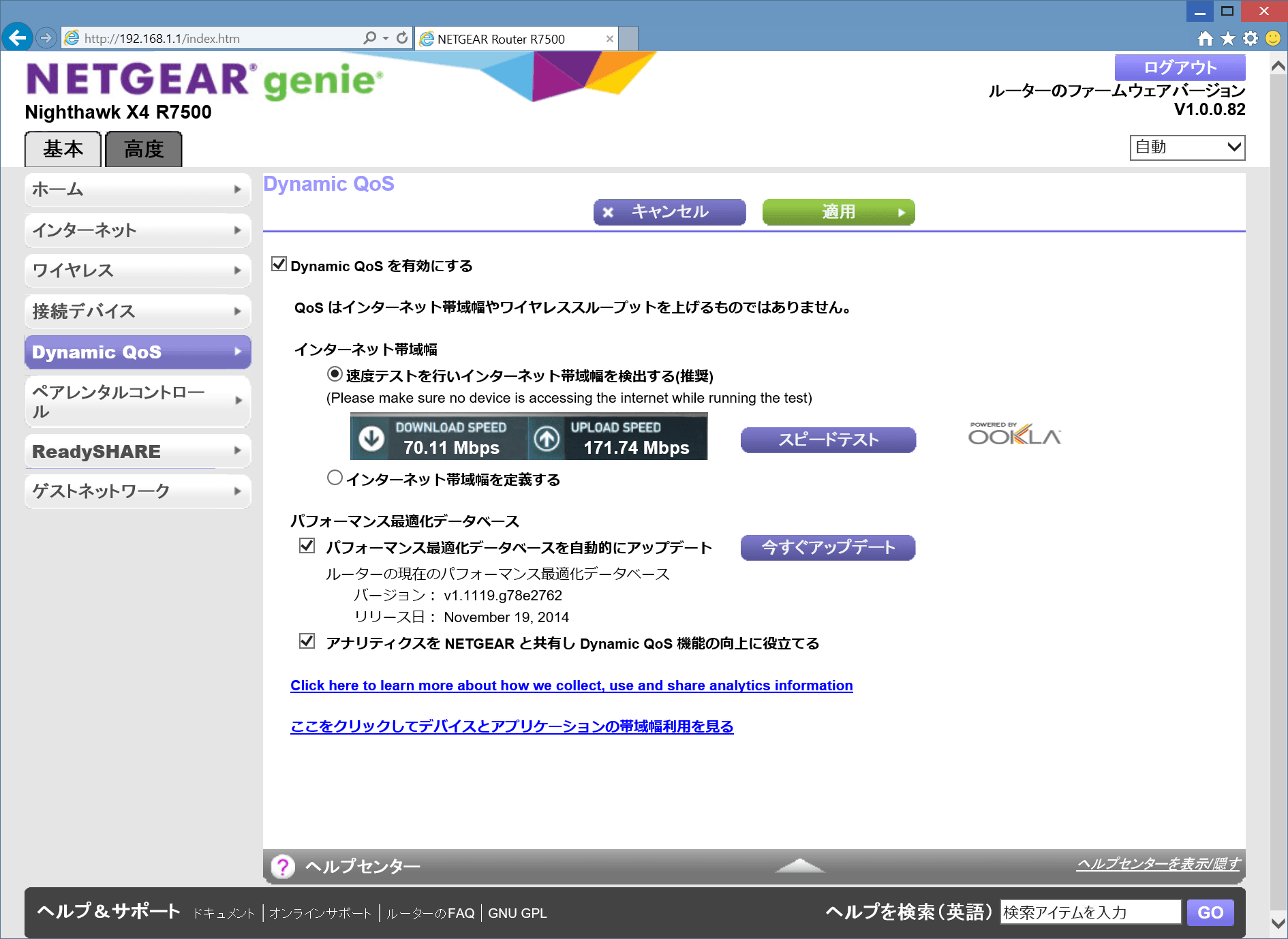Select インターネット帯域幅を定義する radio button
The height and width of the screenshot is (939, 1288).
[x=335, y=478]
